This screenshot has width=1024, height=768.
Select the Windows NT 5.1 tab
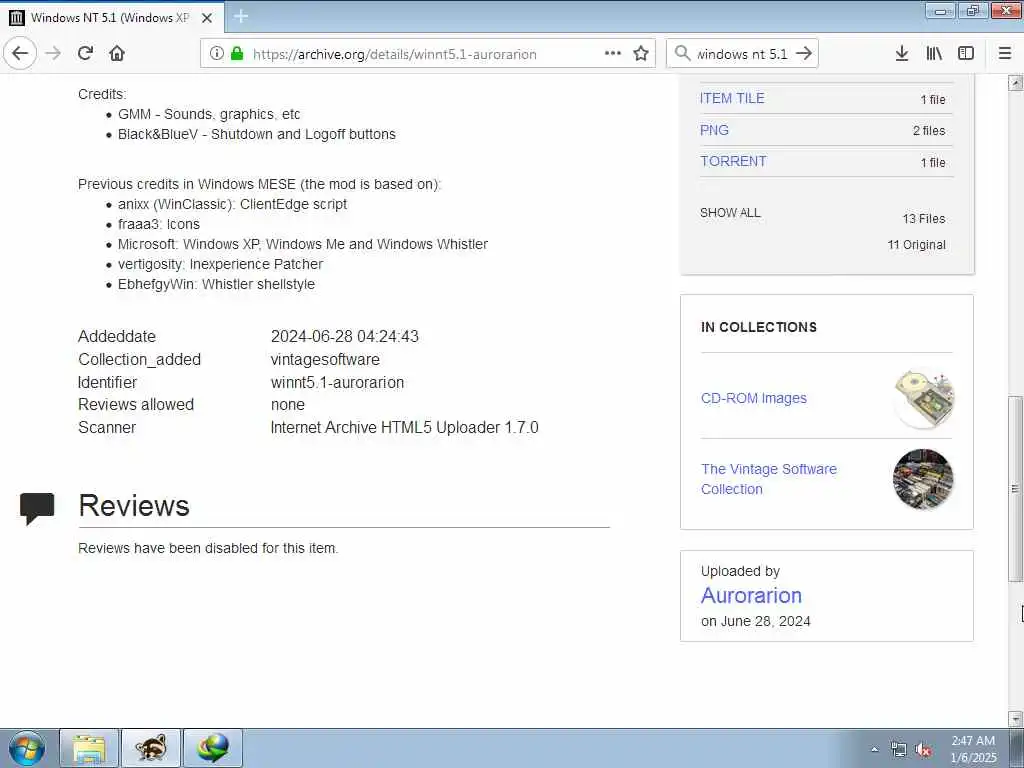click(110, 18)
